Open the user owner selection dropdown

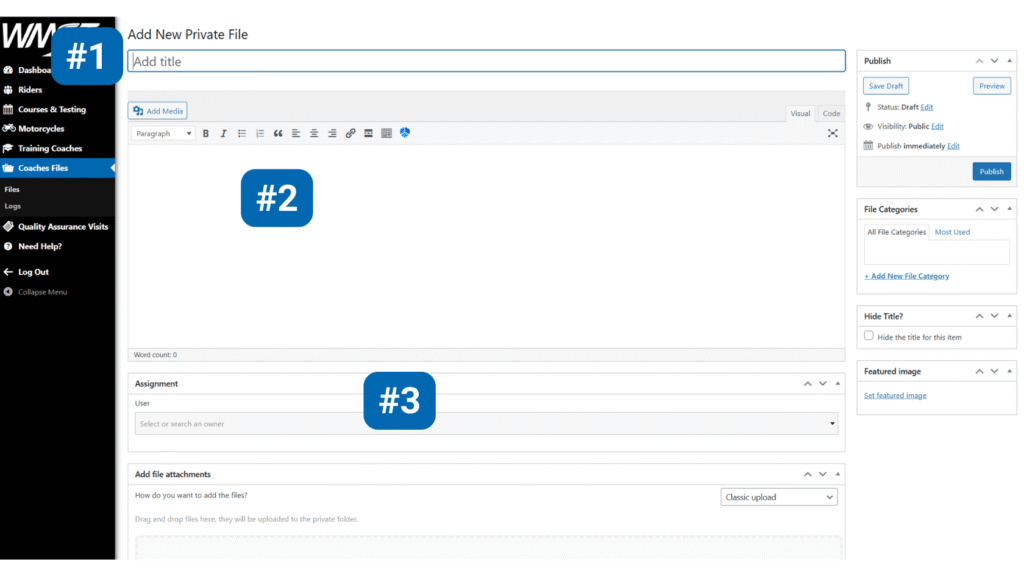coord(486,424)
